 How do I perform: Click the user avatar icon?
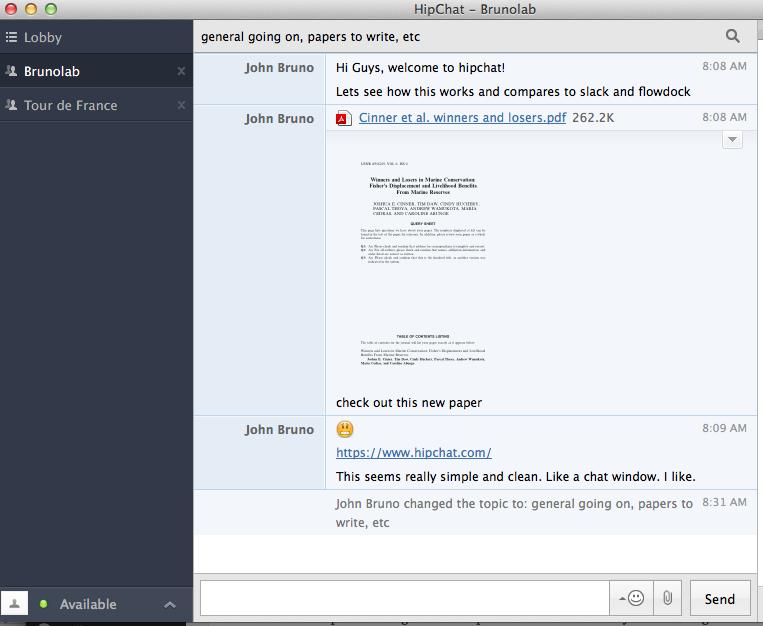tap(15, 604)
